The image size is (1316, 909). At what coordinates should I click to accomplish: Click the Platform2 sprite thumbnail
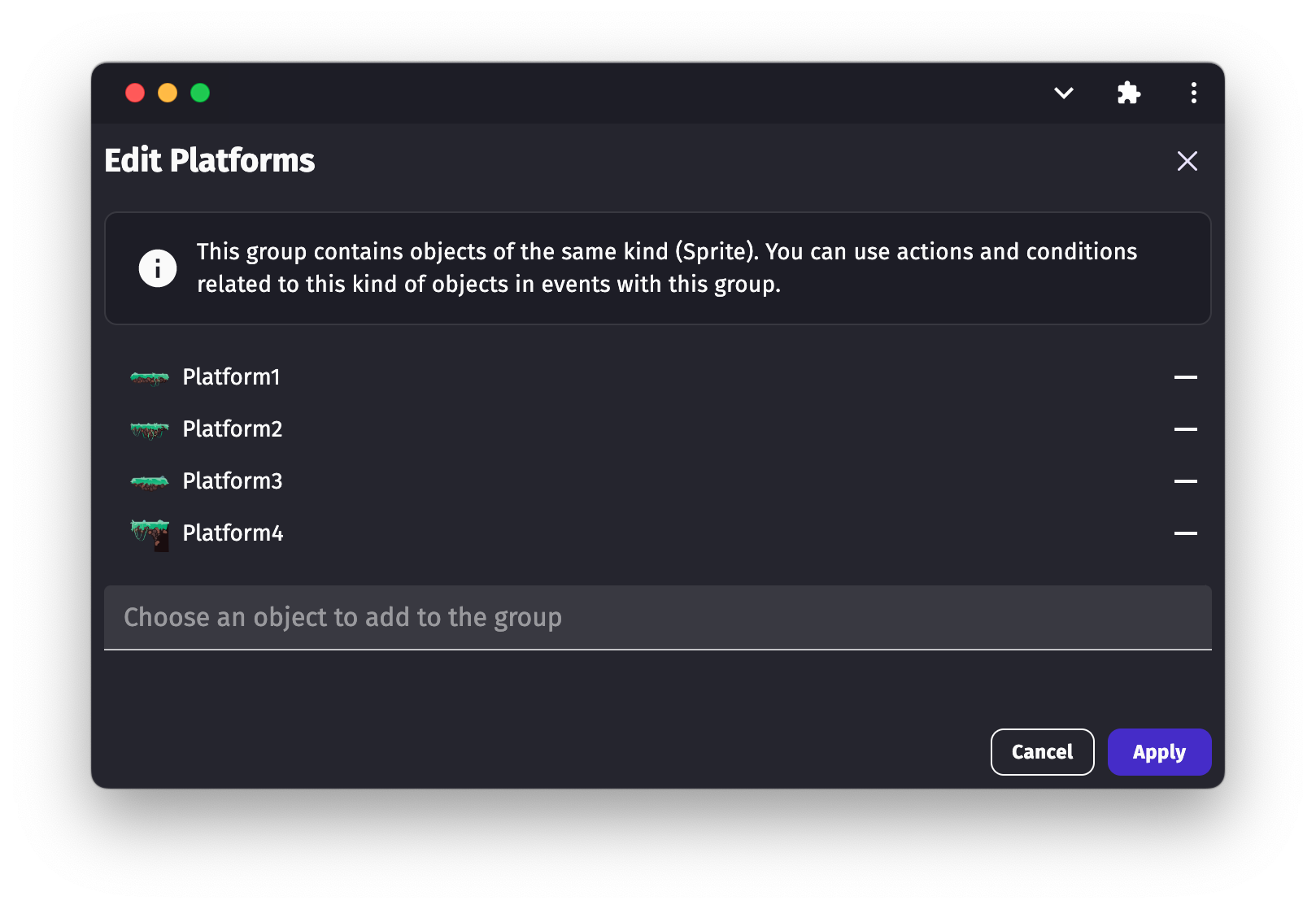tap(150, 430)
